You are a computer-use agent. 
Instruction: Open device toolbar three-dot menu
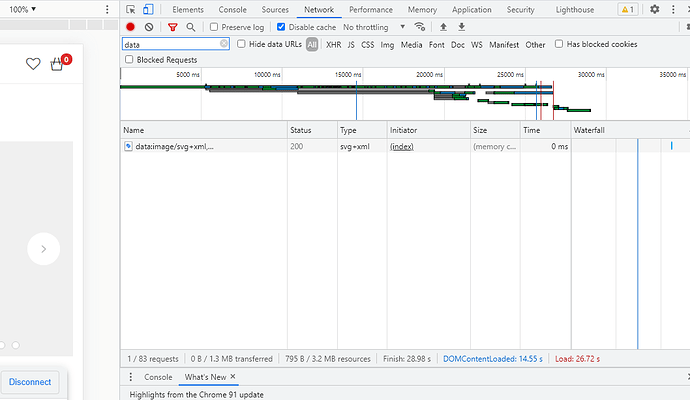(107, 9)
